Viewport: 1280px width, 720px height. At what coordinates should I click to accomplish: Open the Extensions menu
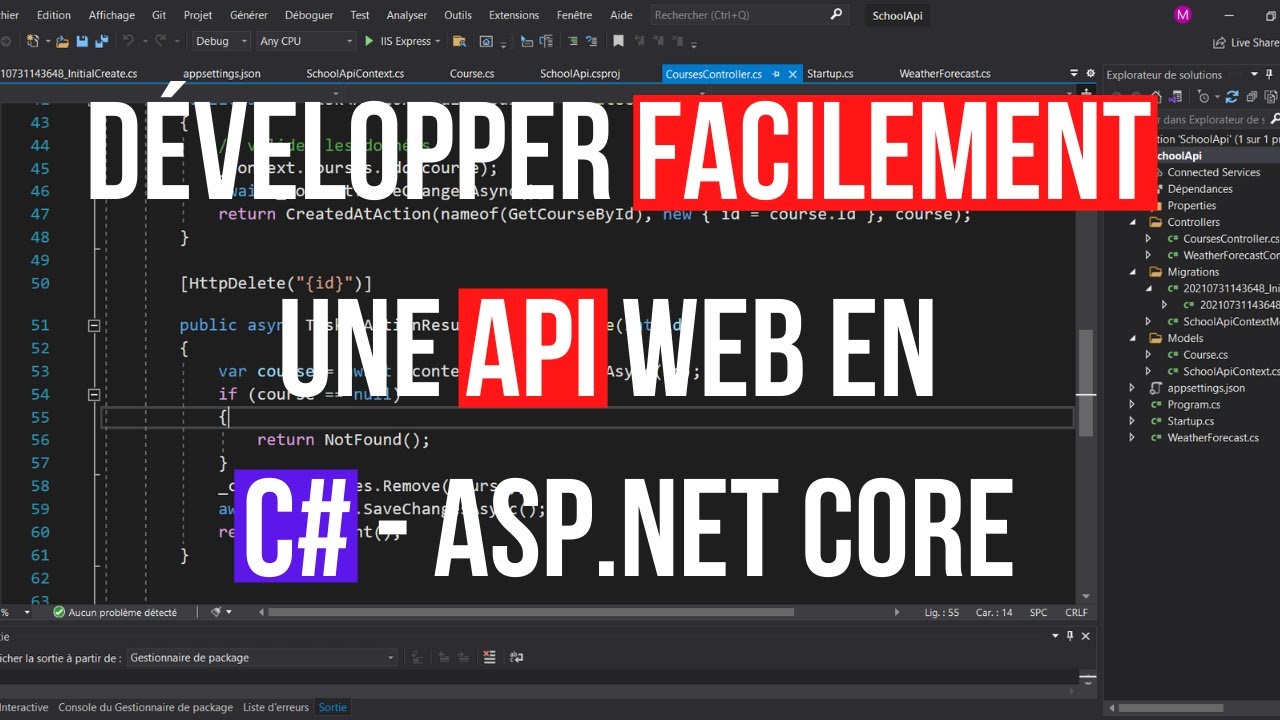click(514, 15)
